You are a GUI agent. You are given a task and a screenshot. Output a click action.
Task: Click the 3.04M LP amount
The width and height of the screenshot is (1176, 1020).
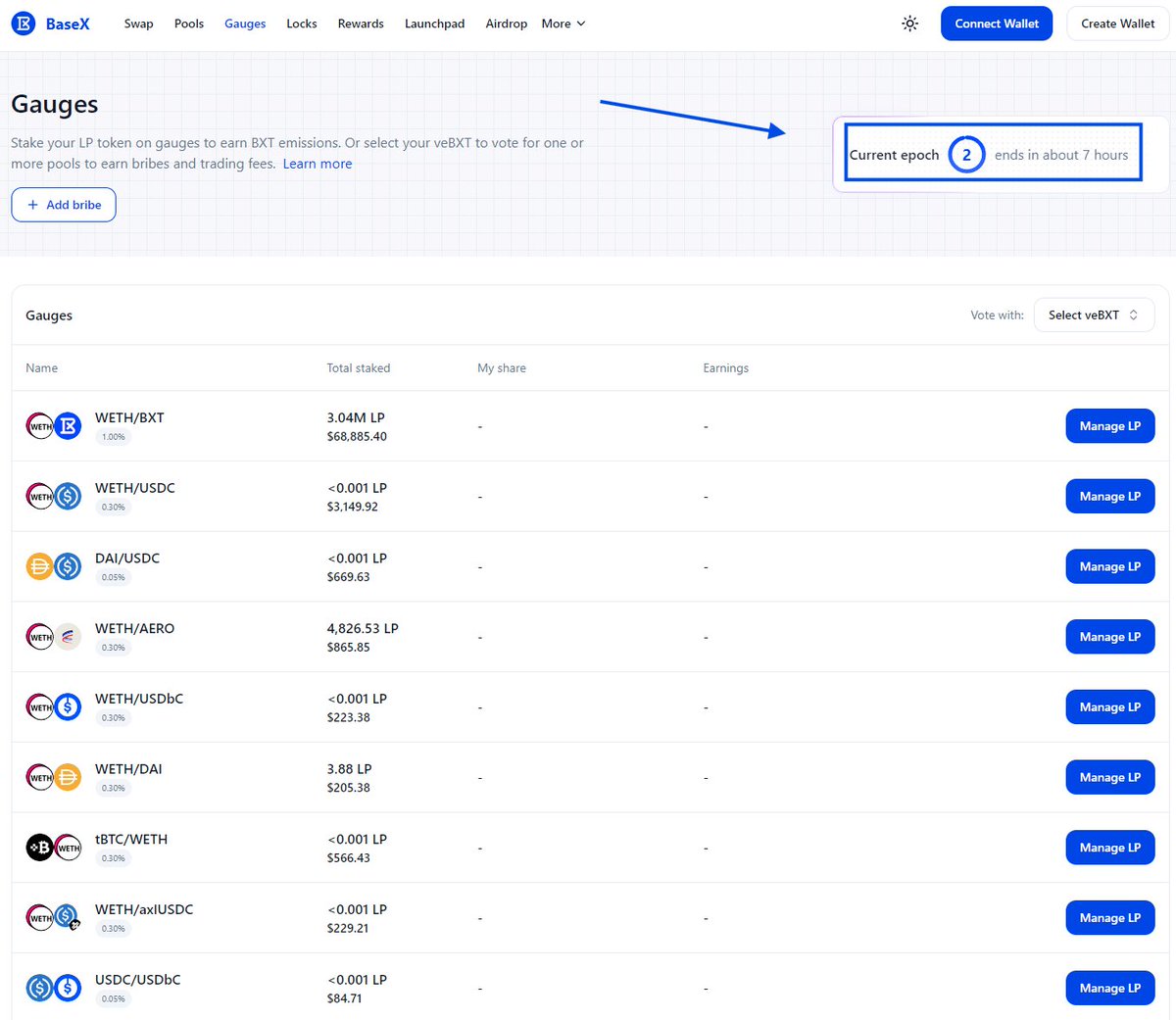[356, 417]
